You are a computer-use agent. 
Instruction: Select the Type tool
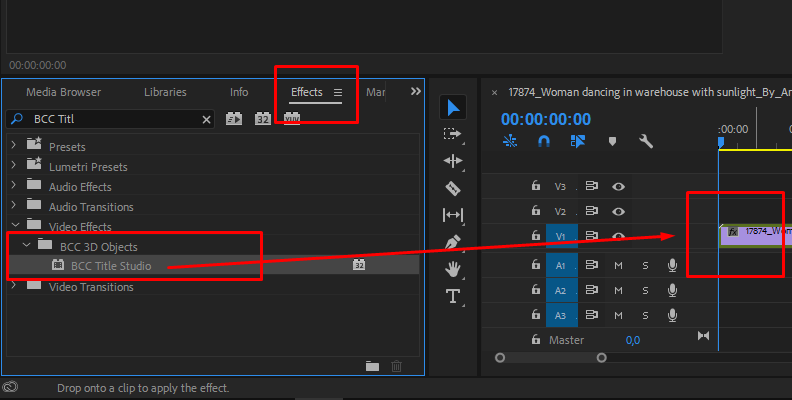click(453, 296)
